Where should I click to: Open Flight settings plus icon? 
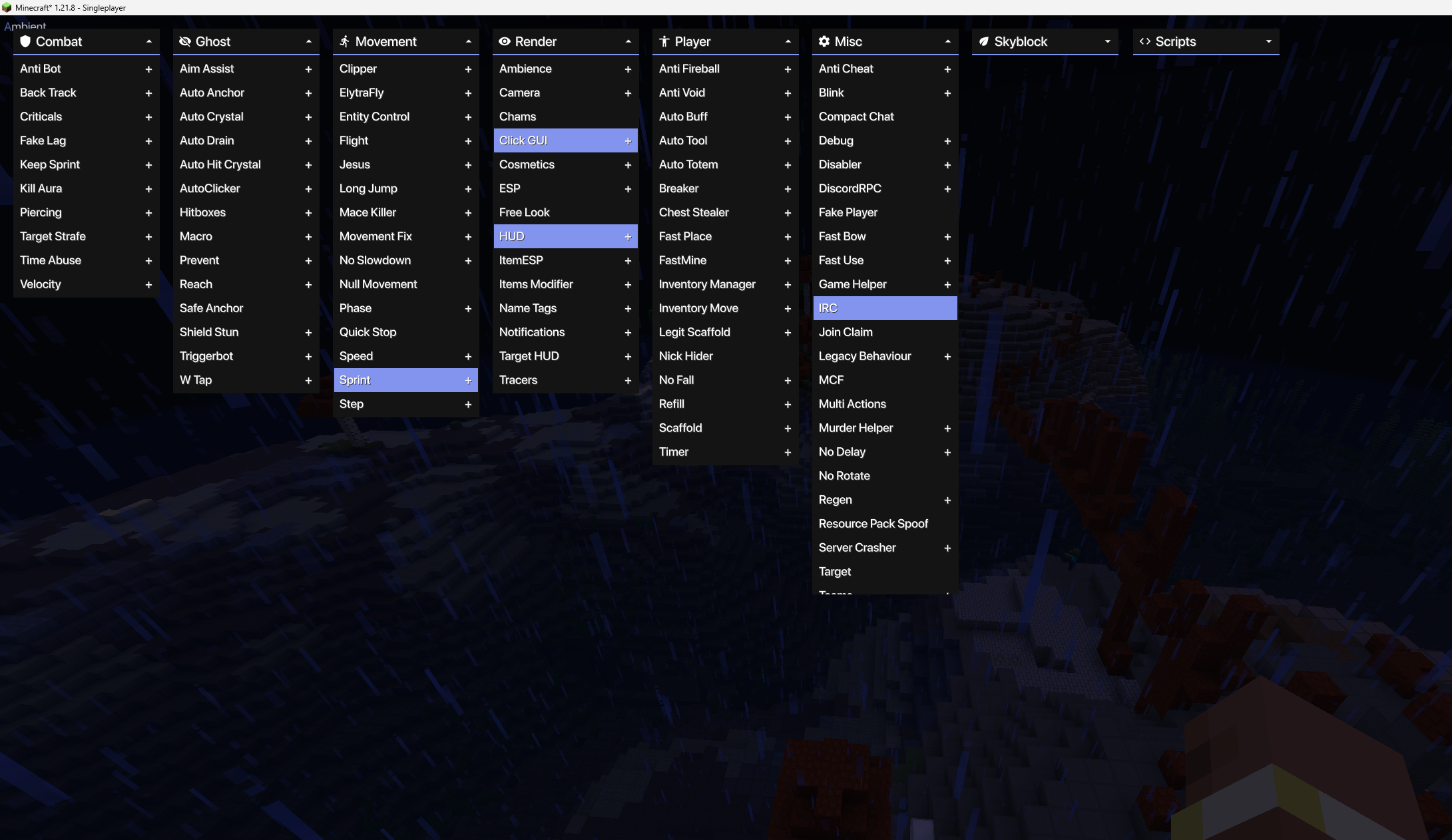click(468, 141)
